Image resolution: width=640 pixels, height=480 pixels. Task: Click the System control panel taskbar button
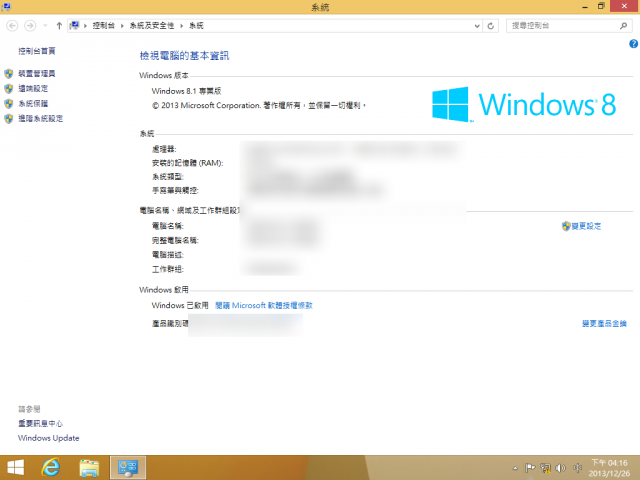click(128, 468)
